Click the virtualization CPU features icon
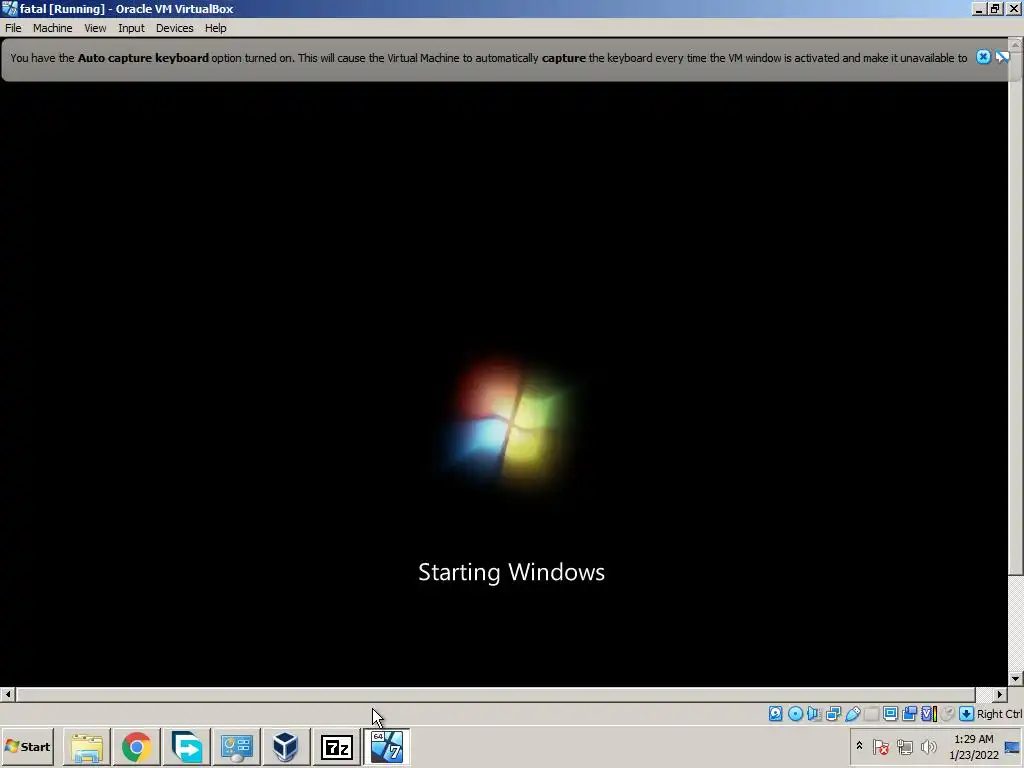Viewport: 1024px width, 768px height. click(x=929, y=714)
